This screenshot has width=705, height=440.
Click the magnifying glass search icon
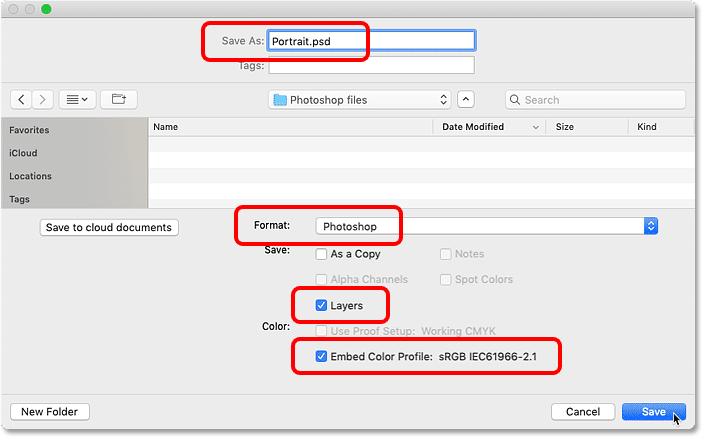(x=515, y=100)
